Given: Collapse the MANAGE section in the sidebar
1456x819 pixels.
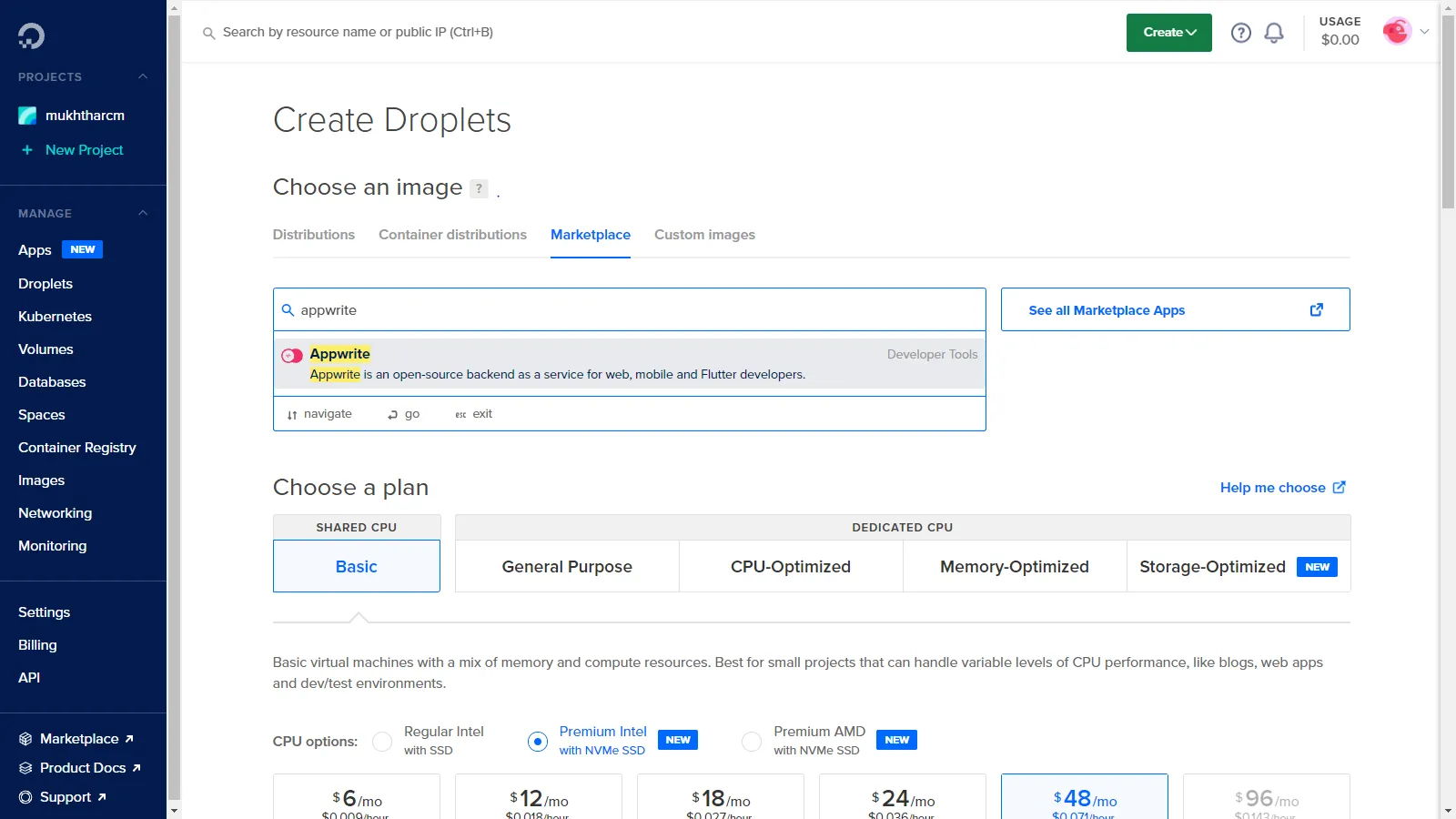Looking at the screenshot, I should click(x=142, y=213).
